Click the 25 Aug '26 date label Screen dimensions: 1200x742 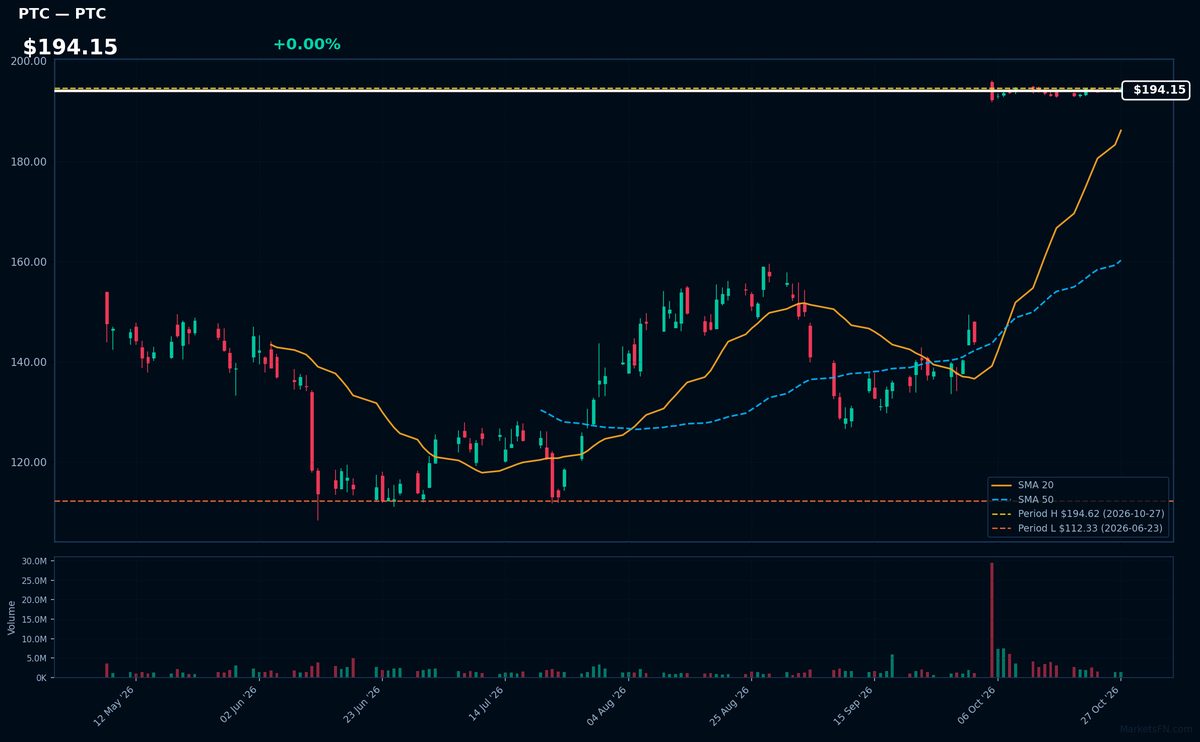tap(729, 706)
